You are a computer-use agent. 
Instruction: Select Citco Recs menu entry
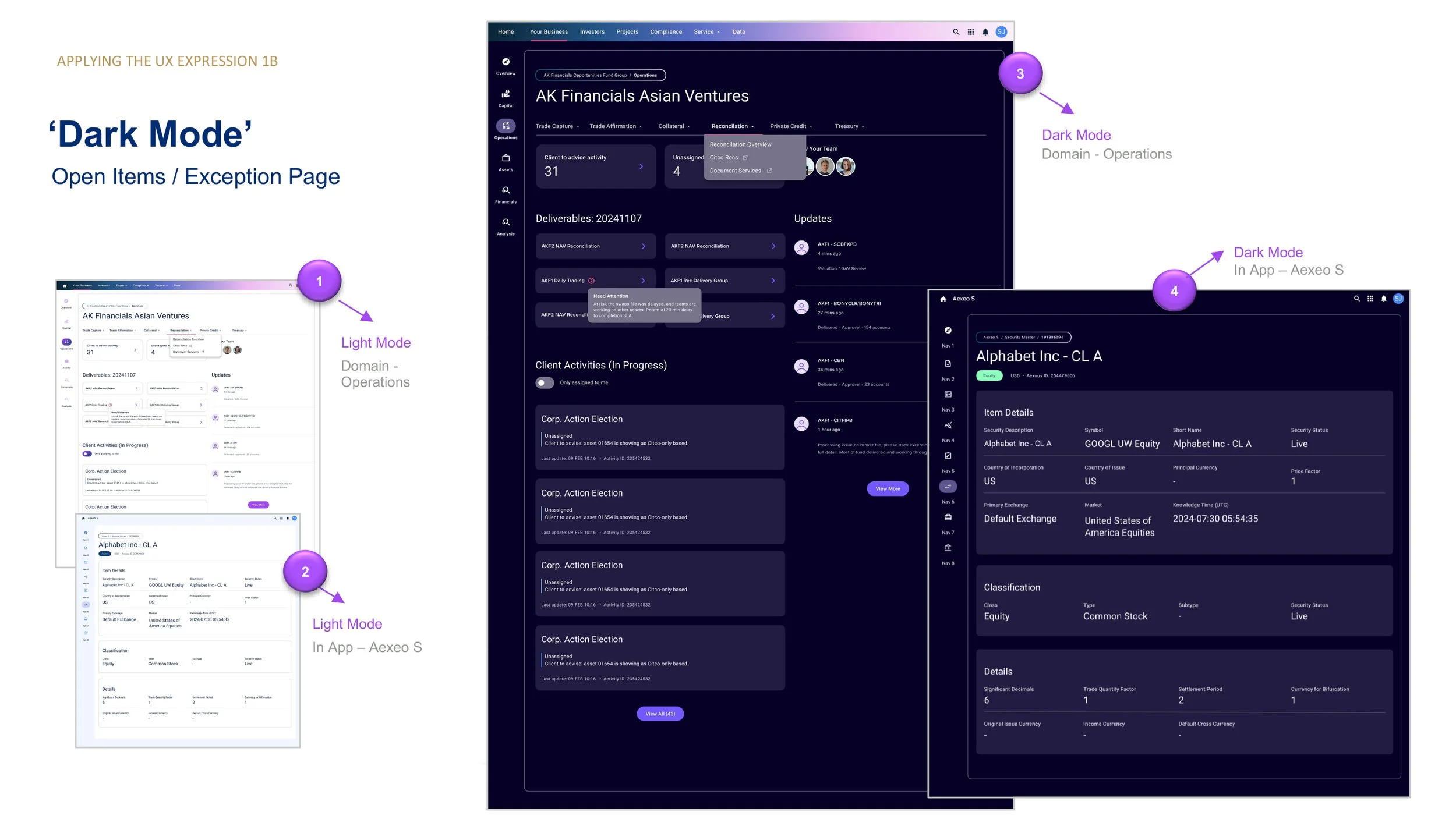coord(724,158)
